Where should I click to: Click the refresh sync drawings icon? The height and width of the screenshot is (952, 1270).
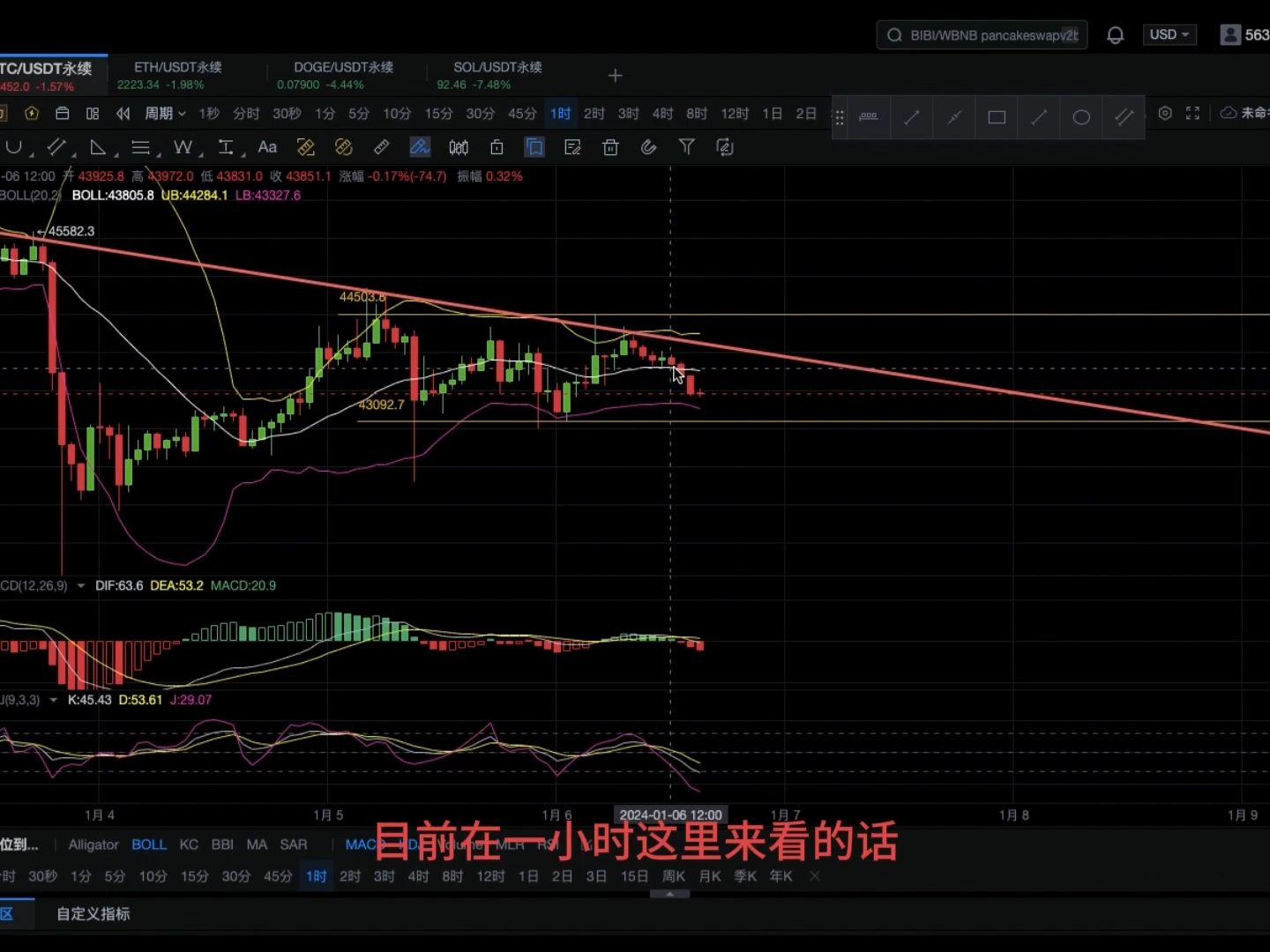pos(725,147)
